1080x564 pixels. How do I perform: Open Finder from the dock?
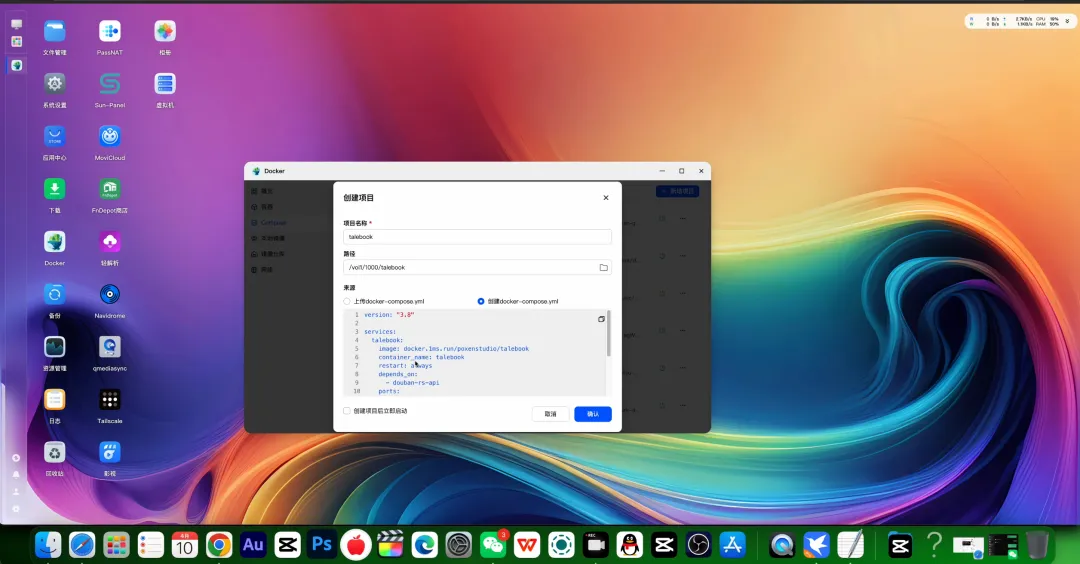point(48,545)
